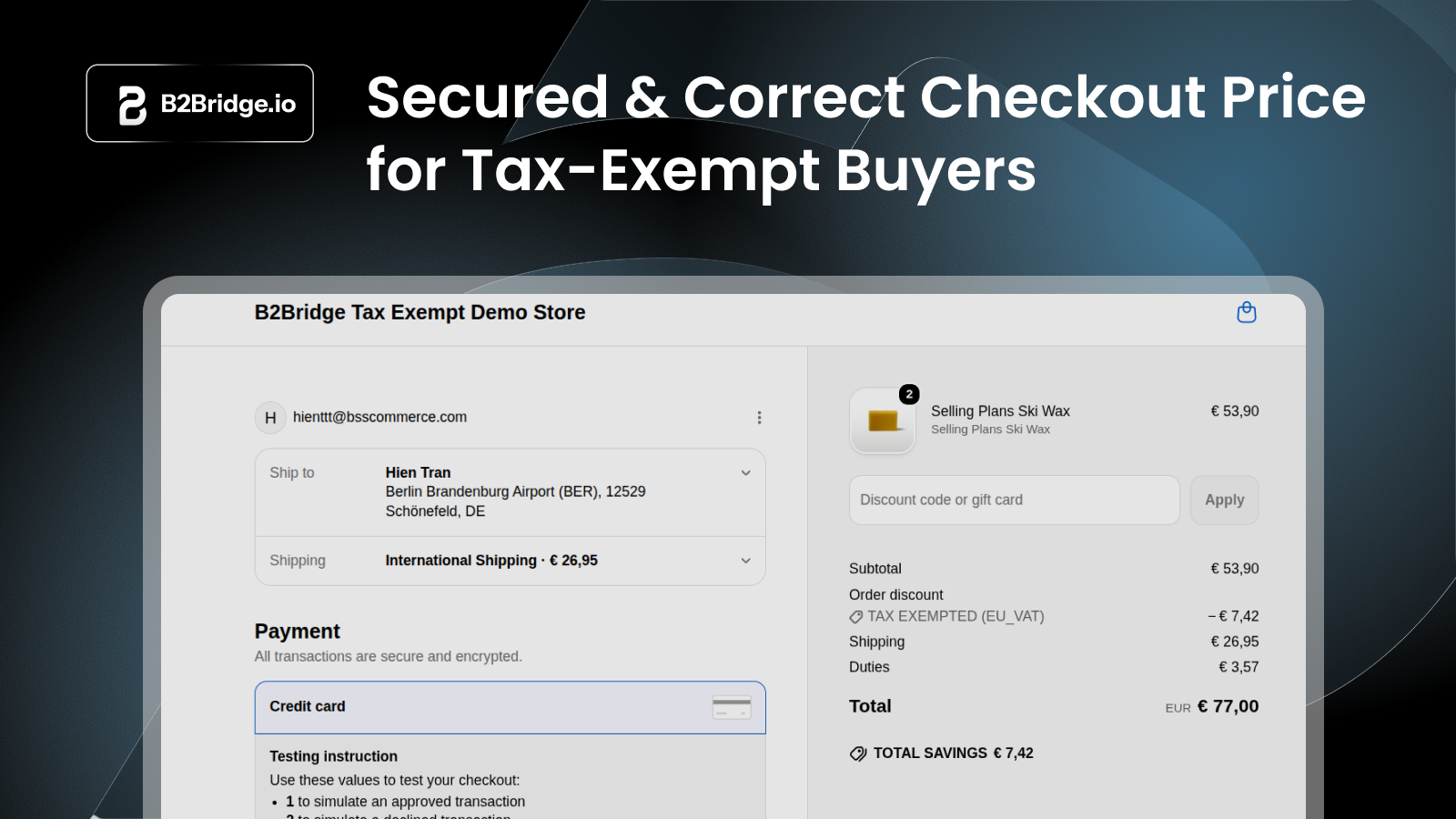This screenshot has width=1456, height=819.
Task: Click the Duties label in summary
Action: coord(869,667)
